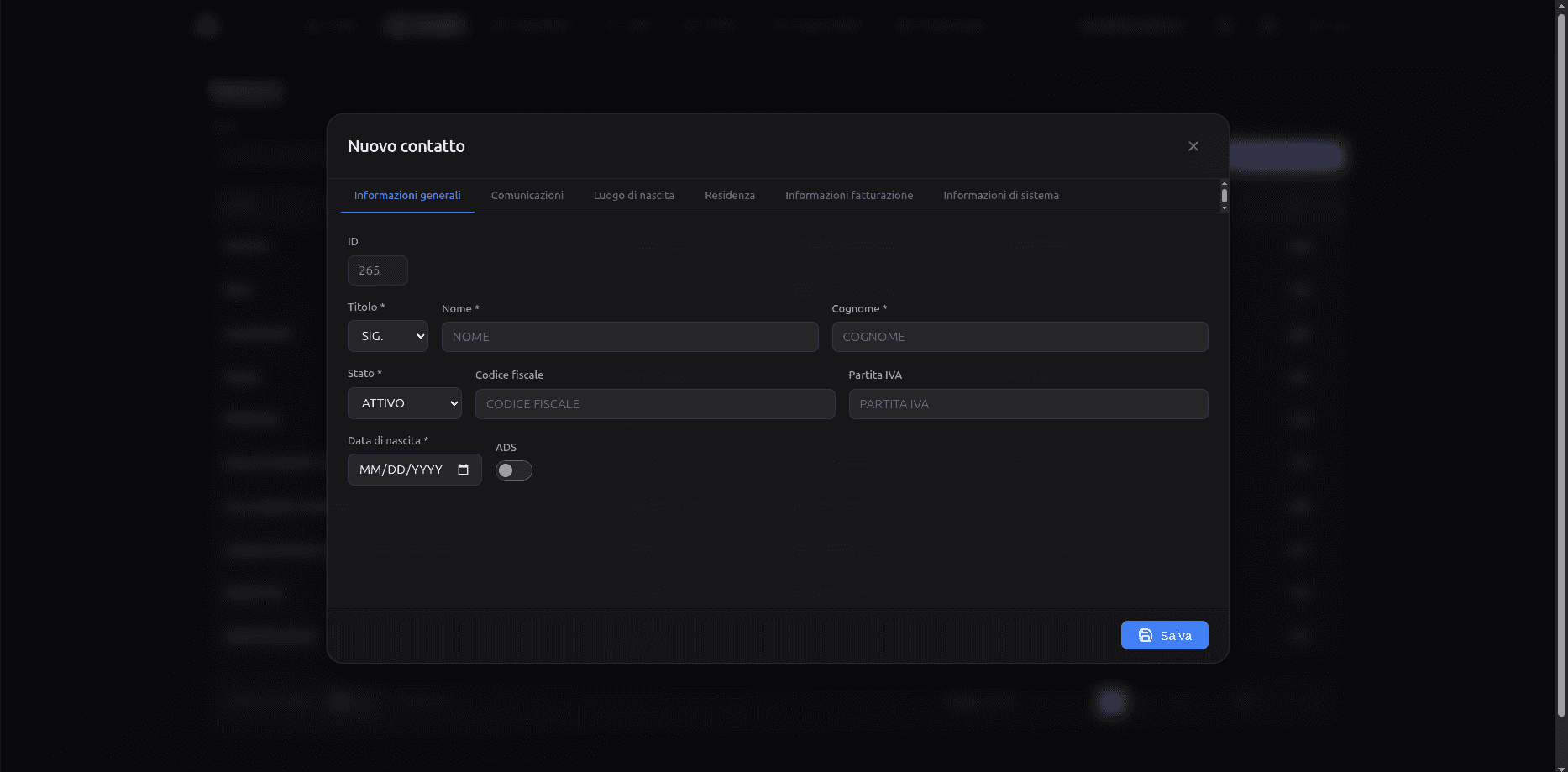This screenshot has width=1568, height=772.
Task: Enable the ADS toggle switch
Action: 513,470
